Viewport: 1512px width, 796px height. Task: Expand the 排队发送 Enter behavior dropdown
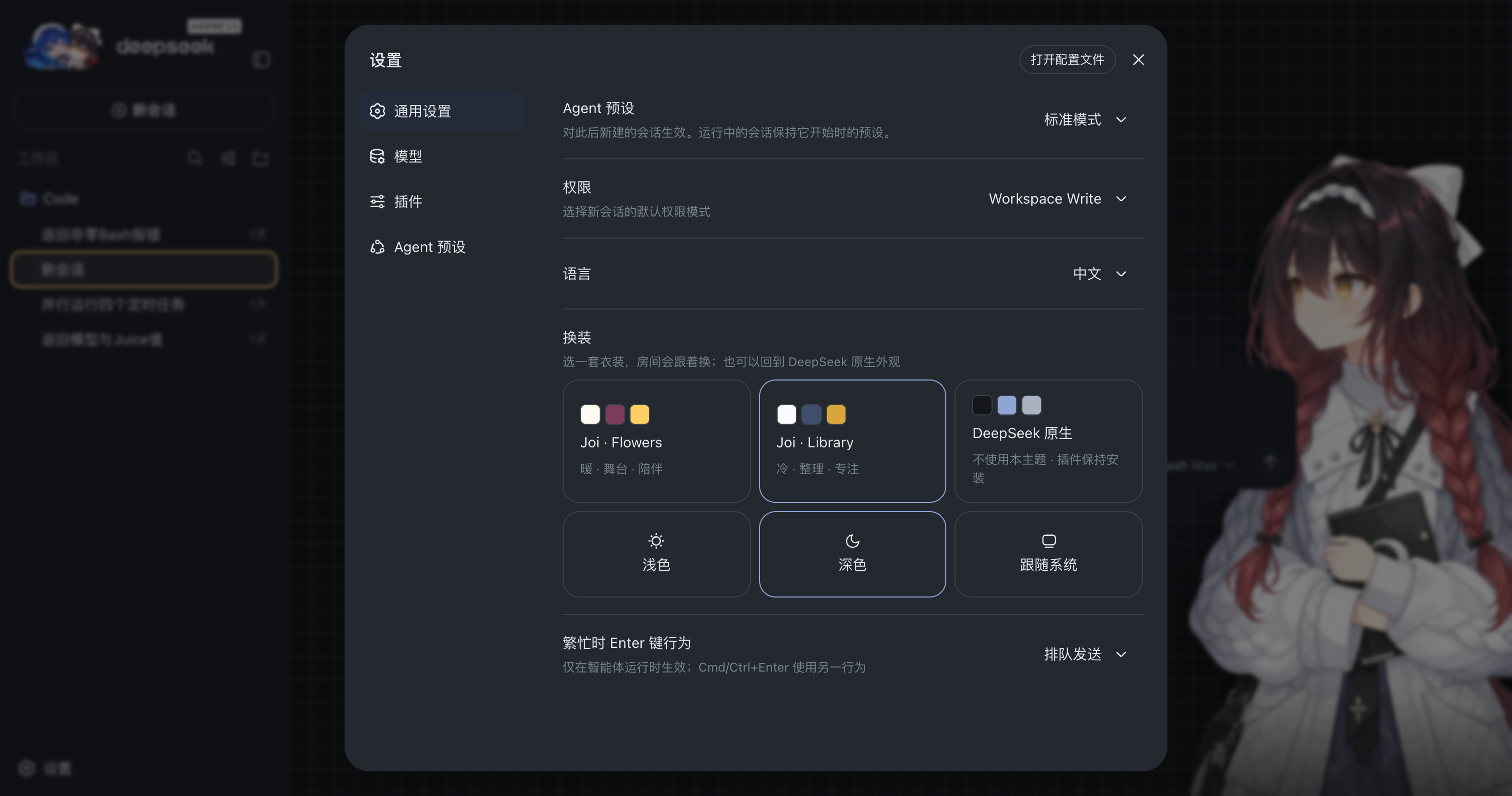point(1085,654)
